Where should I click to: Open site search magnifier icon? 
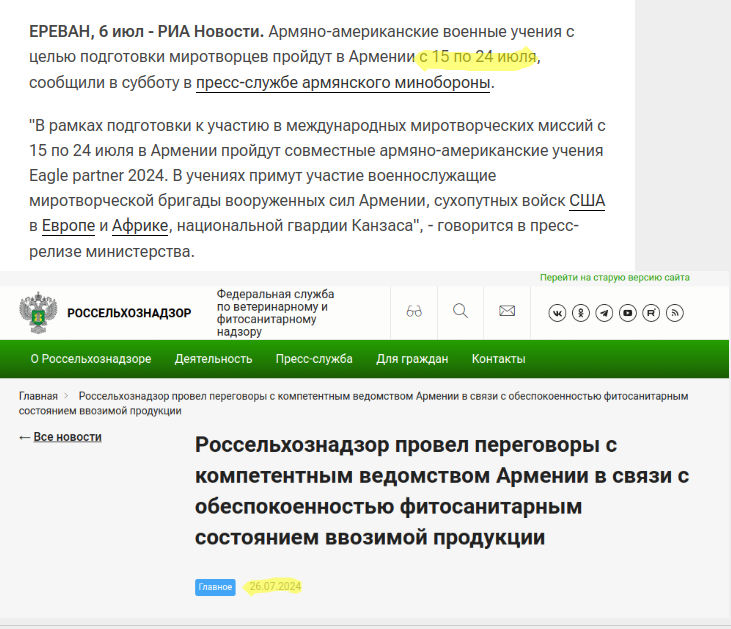tap(461, 311)
